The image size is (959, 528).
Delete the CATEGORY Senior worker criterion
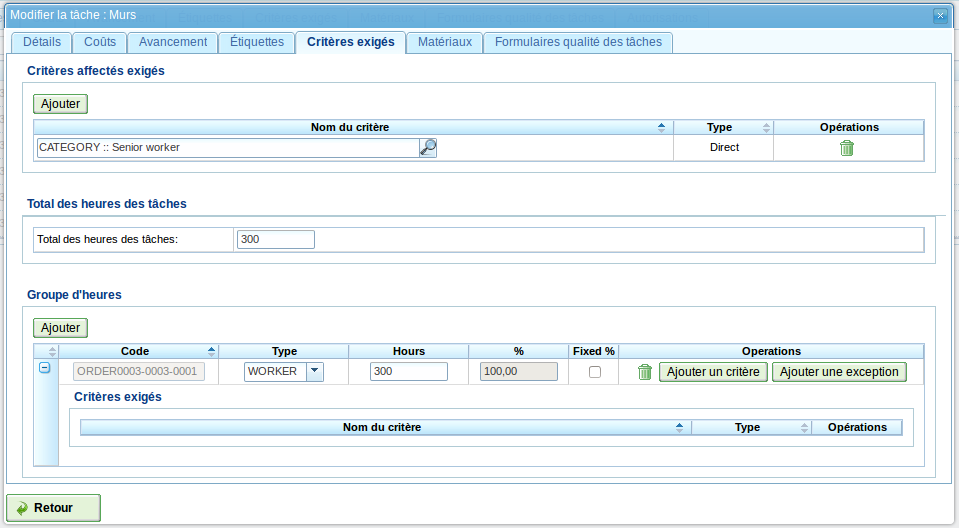pos(847,148)
